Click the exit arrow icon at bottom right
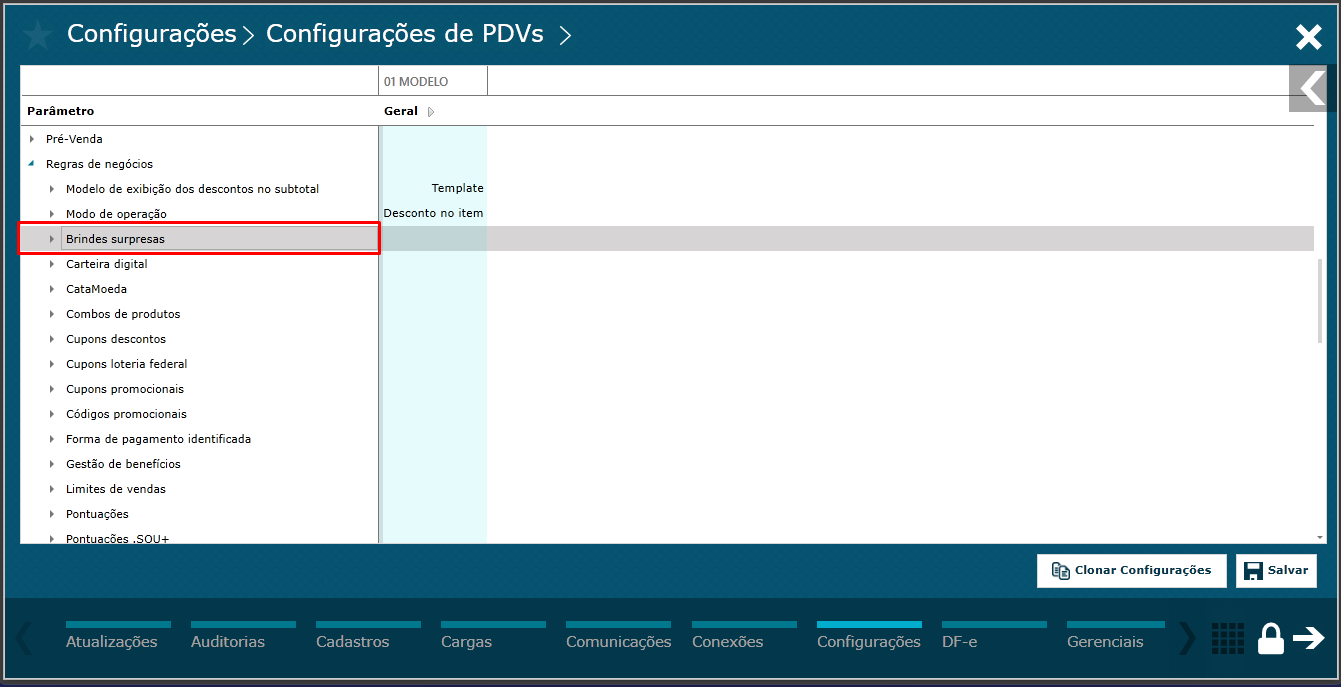This screenshot has height=687, width=1341. [1308, 638]
